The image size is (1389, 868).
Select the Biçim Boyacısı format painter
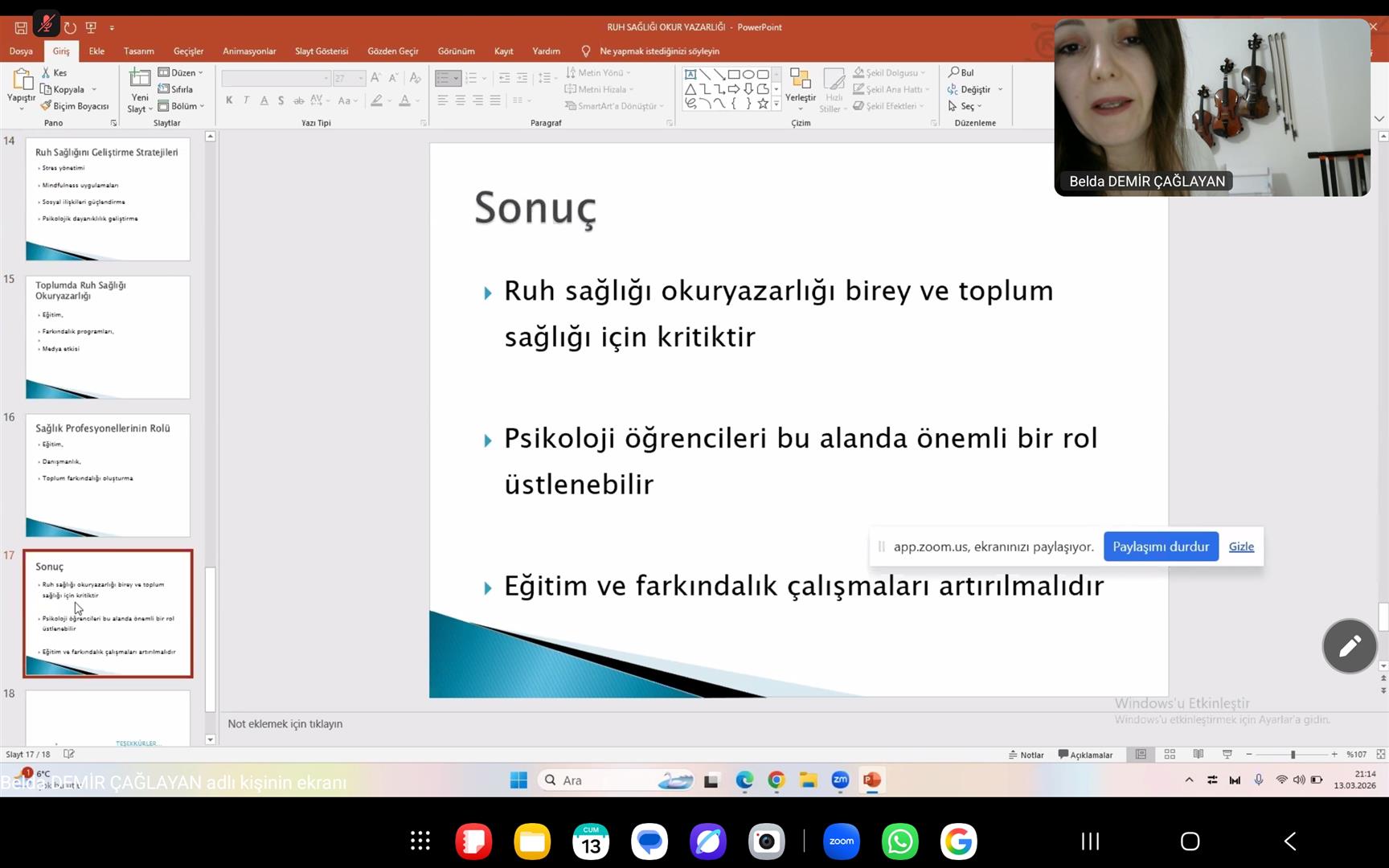[76, 106]
